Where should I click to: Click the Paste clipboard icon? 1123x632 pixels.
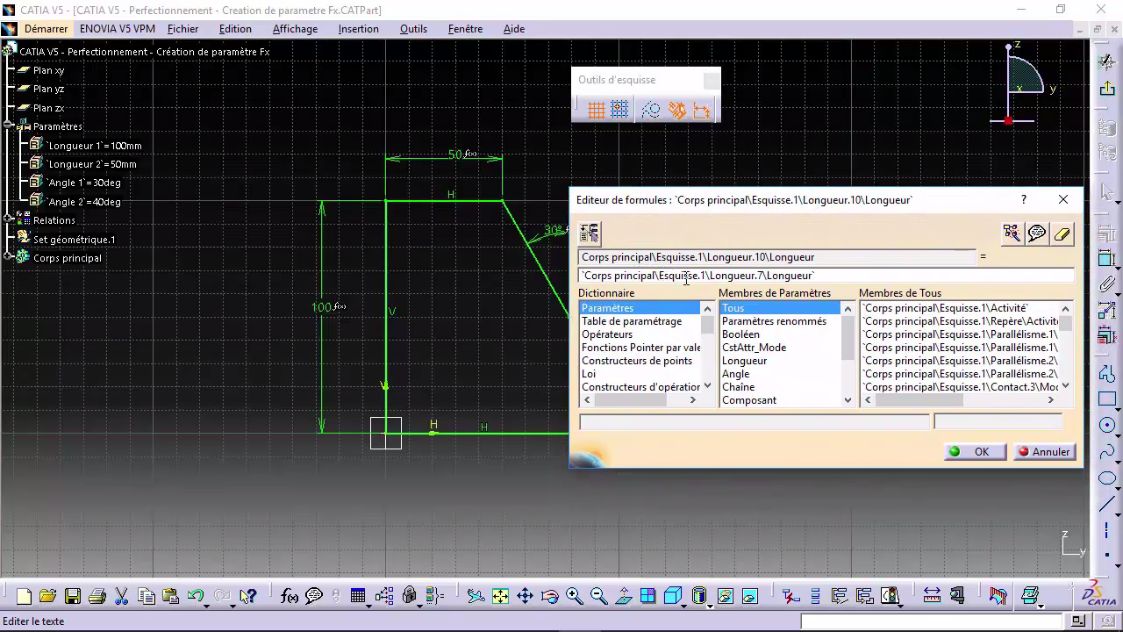[170, 596]
